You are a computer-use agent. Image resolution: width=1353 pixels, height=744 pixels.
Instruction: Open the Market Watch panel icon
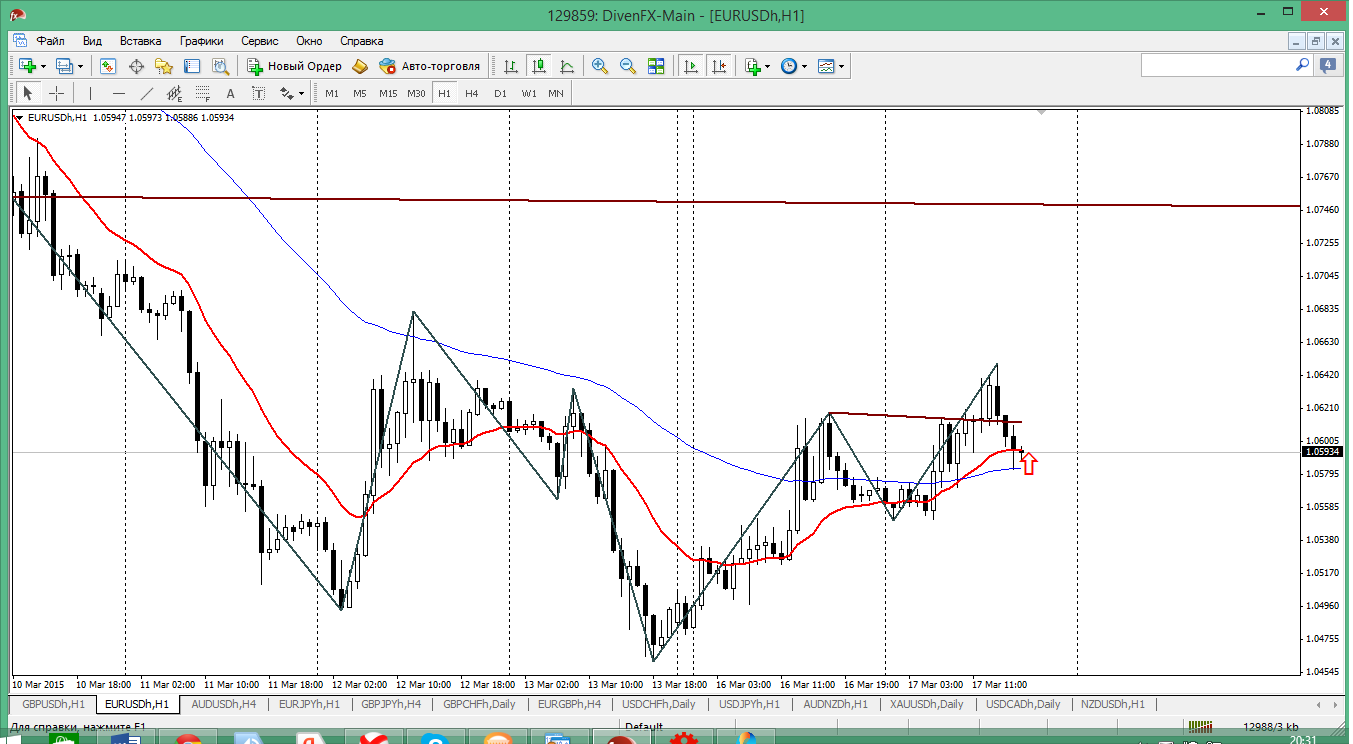click(x=108, y=66)
